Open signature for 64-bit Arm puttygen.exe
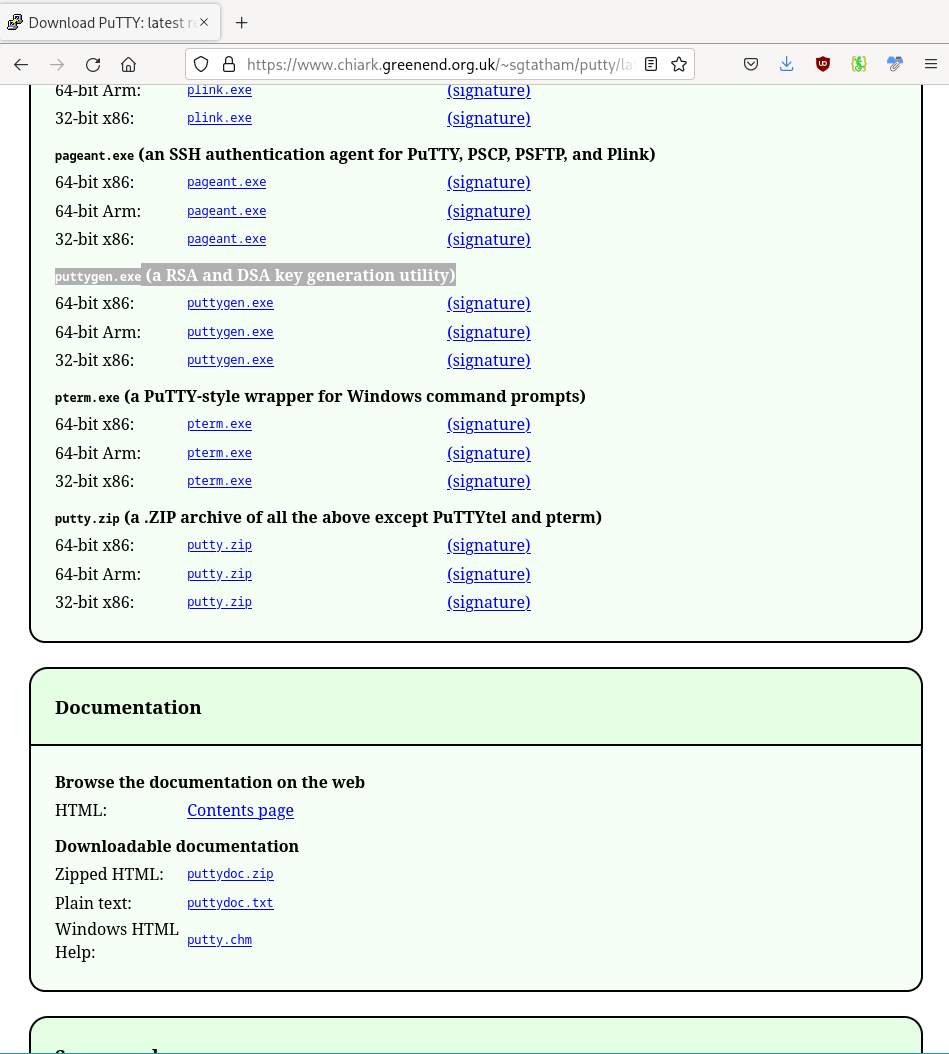The image size is (949, 1054). point(489,332)
